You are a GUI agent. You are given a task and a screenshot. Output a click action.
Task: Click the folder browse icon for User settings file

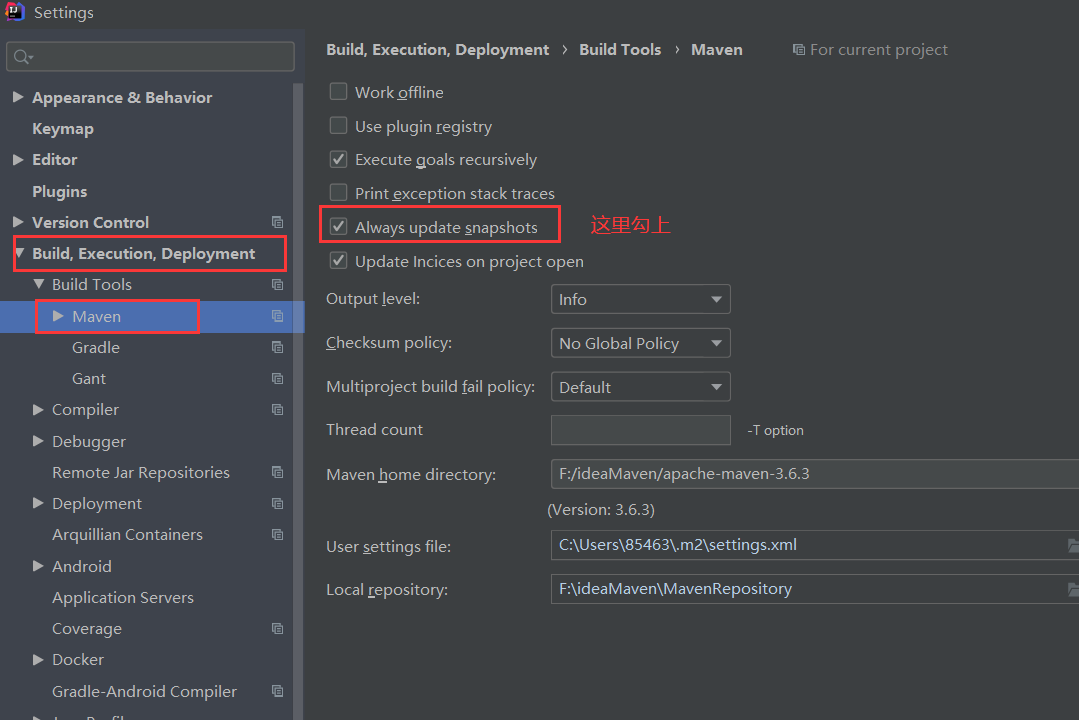[x=1072, y=545]
